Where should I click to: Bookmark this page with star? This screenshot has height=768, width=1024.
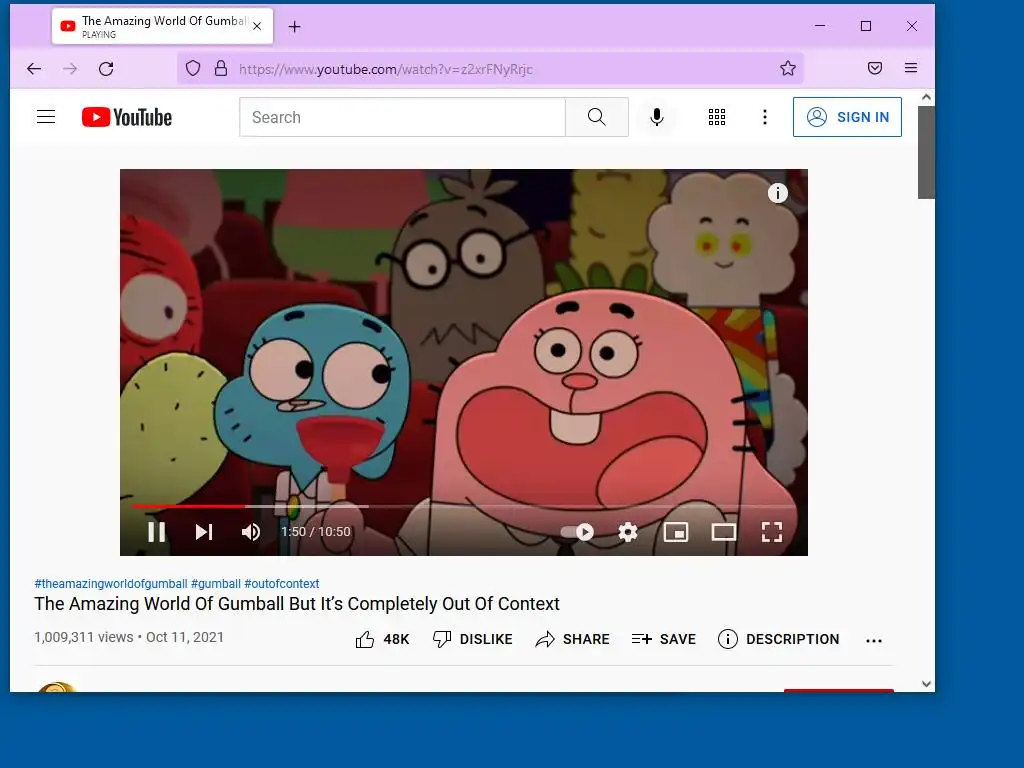coord(788,69)
